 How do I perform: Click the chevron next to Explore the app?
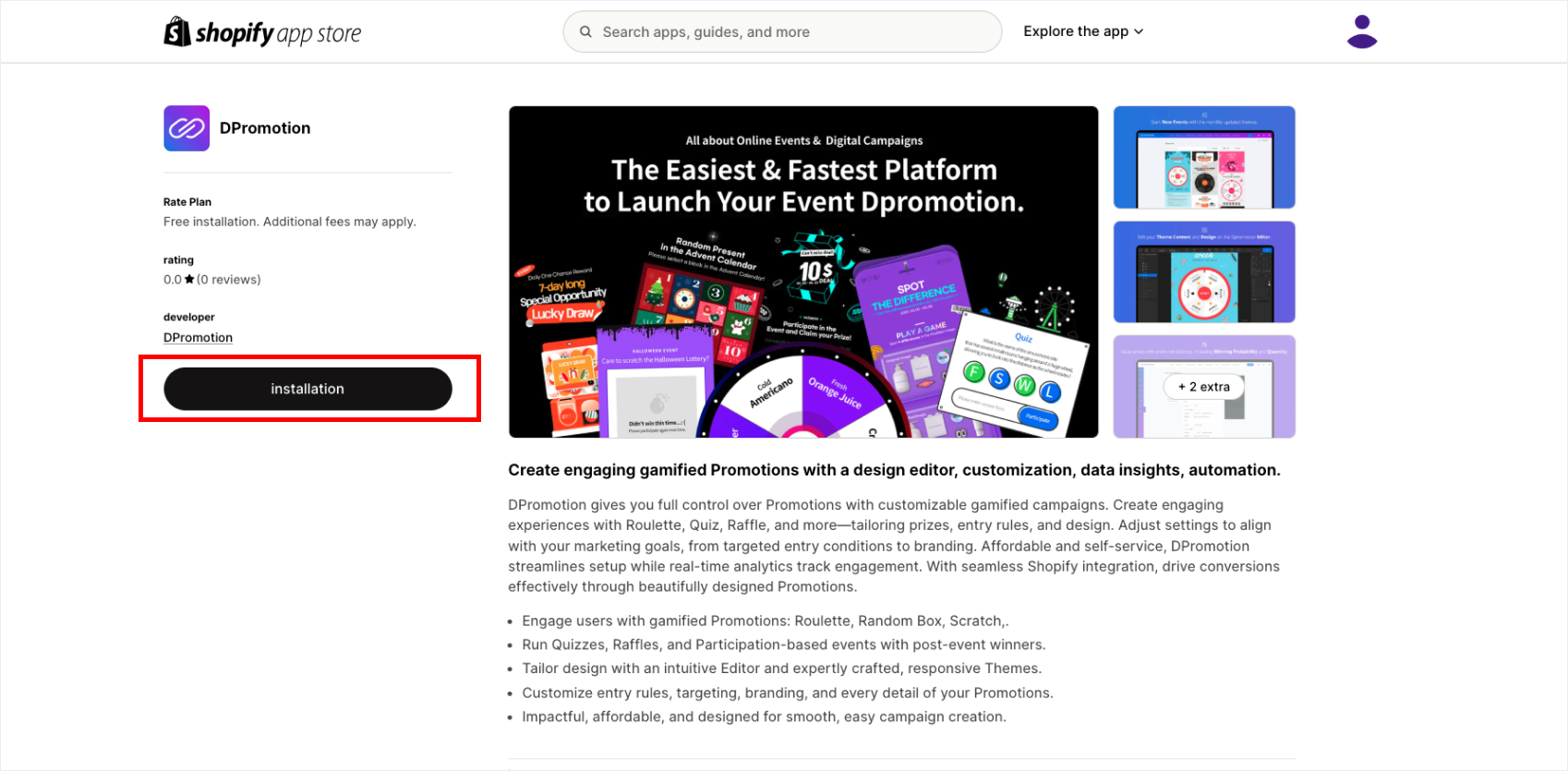(1139, 31)
